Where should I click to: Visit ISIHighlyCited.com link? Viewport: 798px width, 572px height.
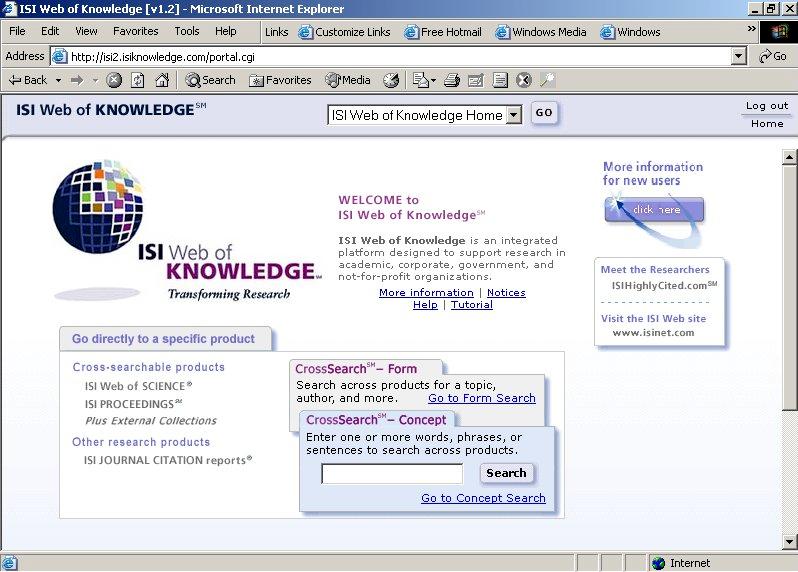tap(664, 285)
